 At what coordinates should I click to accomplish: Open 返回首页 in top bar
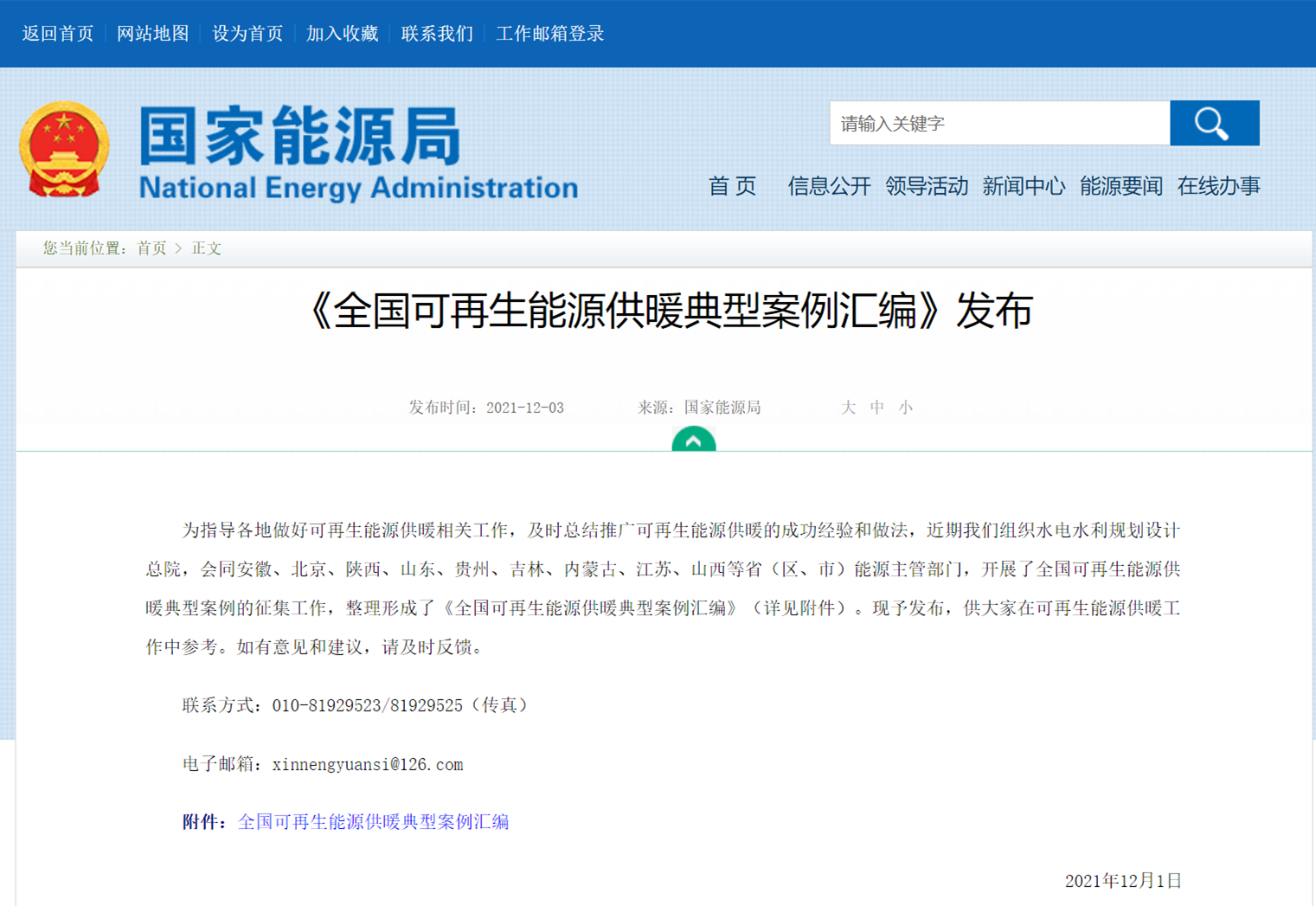[x=58, y=34]
